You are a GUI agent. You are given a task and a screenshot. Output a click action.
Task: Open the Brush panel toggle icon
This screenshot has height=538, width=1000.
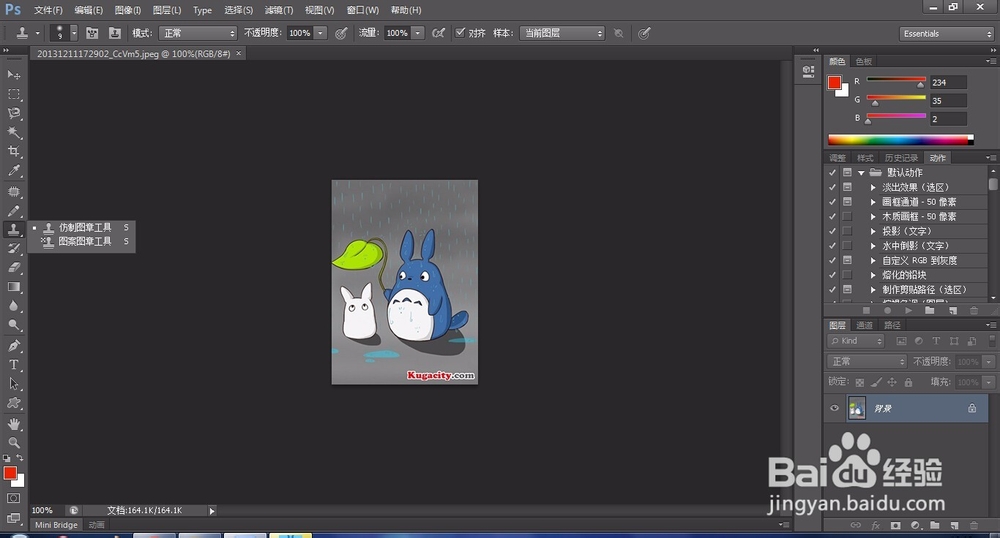pyautogui.click(x=92, y=33)
